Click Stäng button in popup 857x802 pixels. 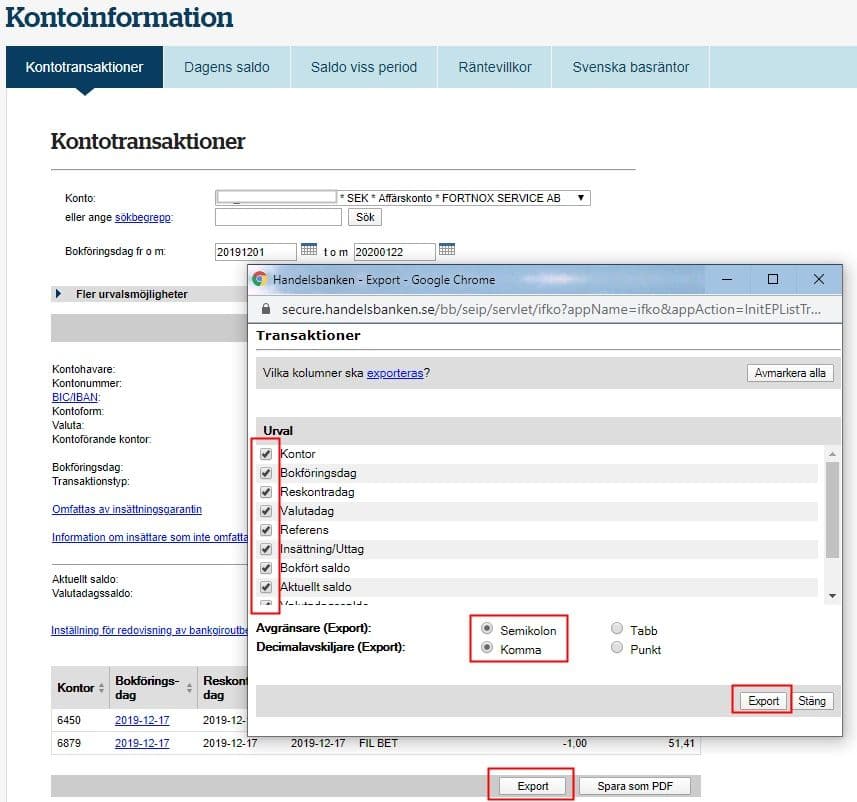(x=812, y=701)
